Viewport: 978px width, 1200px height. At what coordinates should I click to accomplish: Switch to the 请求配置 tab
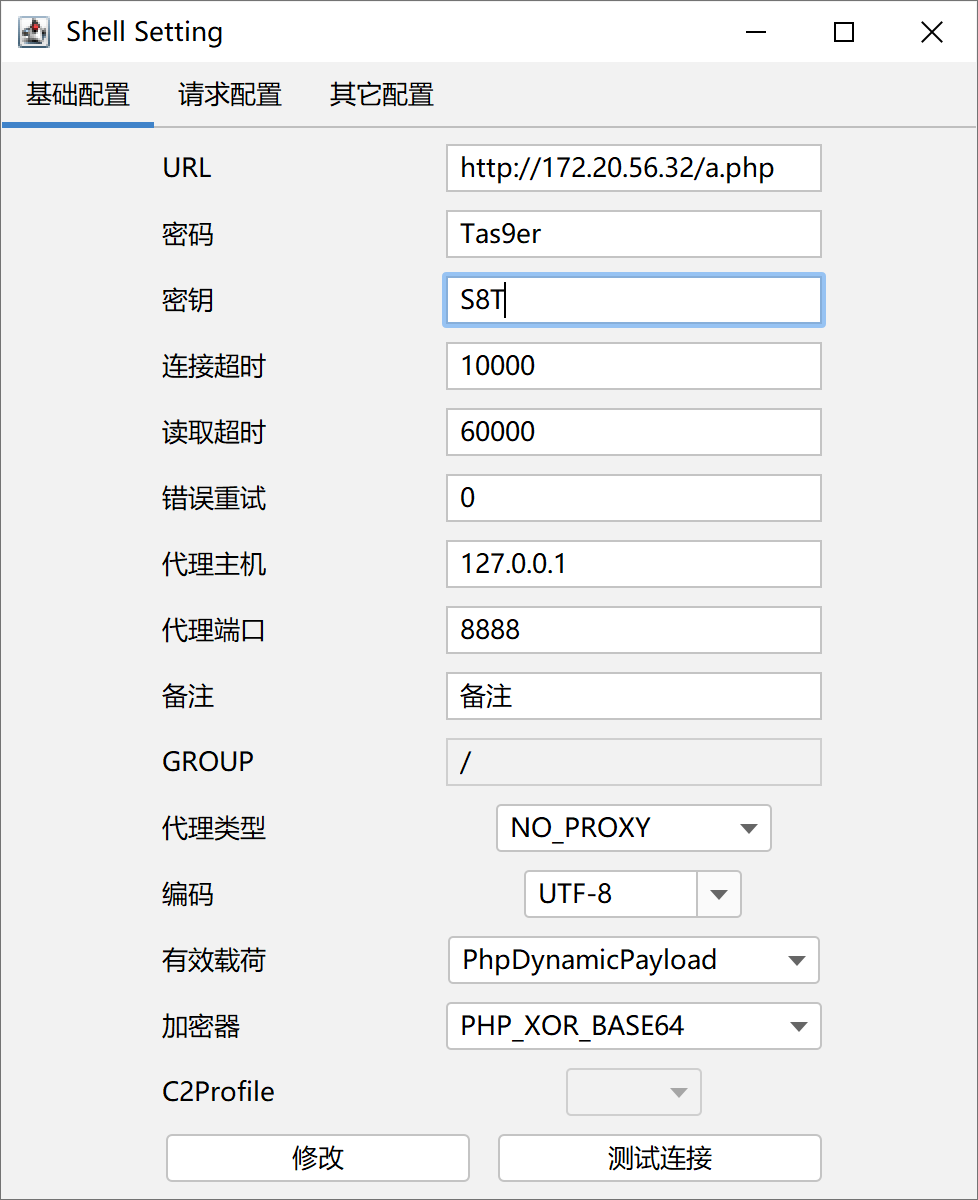click(x=230, y=95)
